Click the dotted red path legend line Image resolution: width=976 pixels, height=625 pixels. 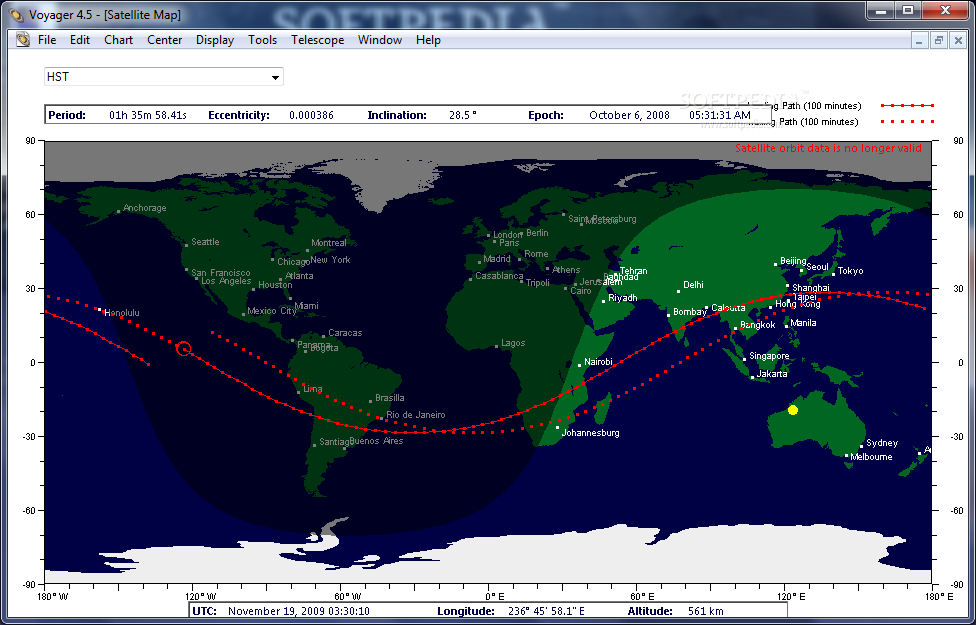[907, 122]
